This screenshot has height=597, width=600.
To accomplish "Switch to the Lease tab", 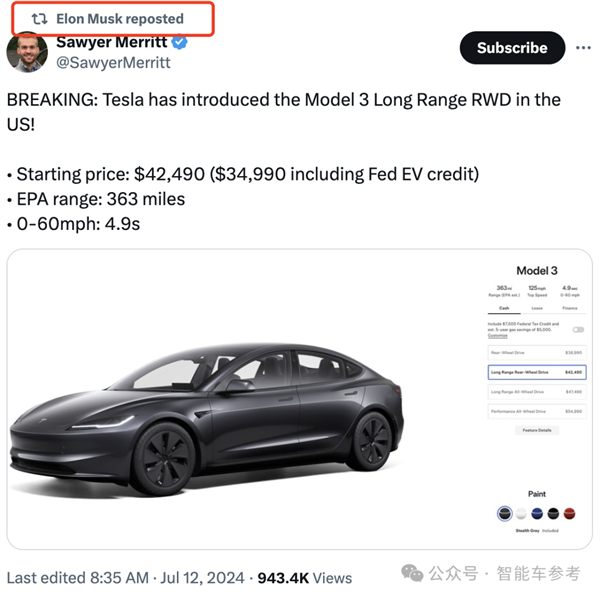I will (x=536, y=308).
